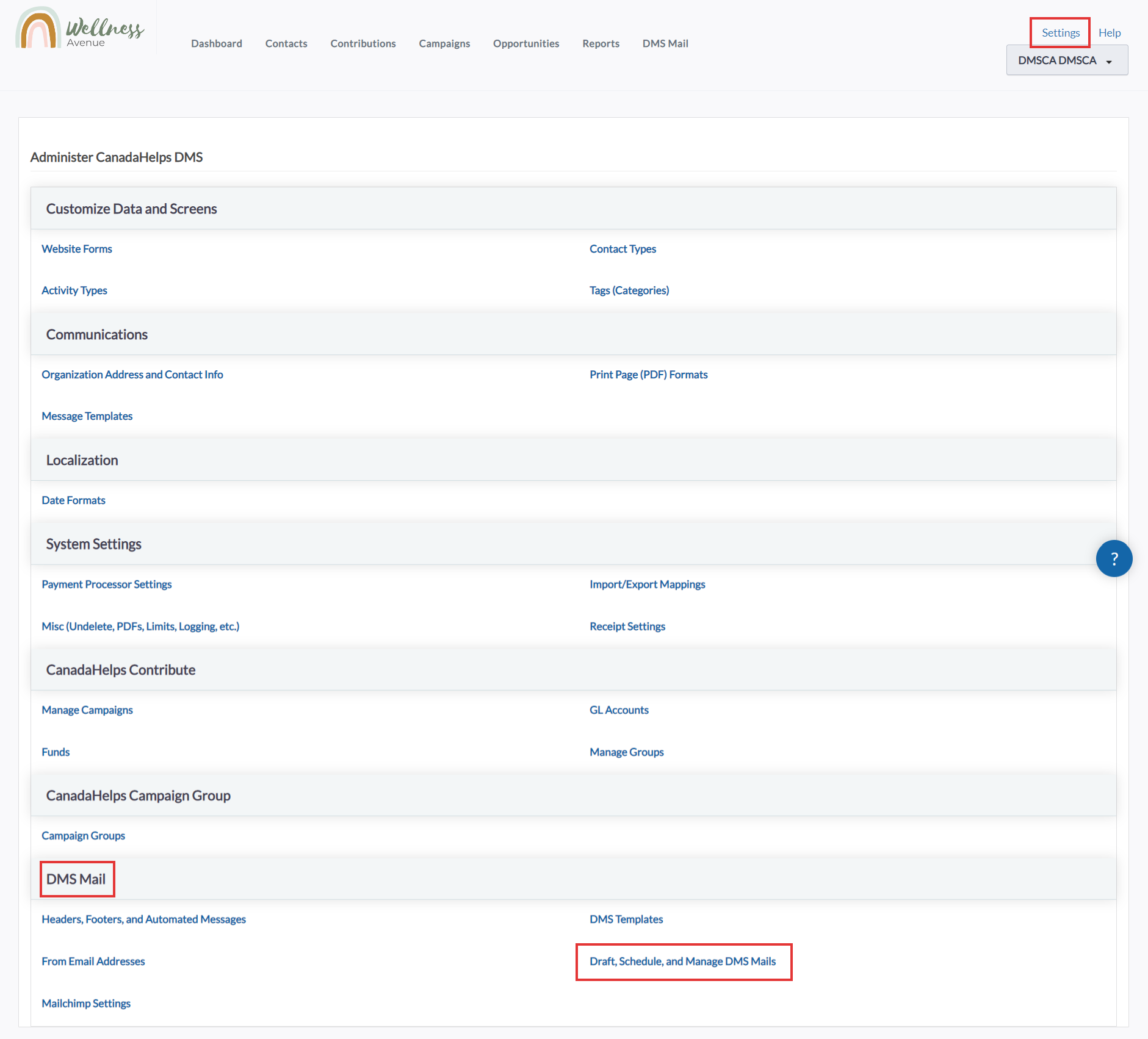Click the CanadaHelps Contribute section heading
The height and width of the screenshot is (1039, 1148).
tap(121, 670)
